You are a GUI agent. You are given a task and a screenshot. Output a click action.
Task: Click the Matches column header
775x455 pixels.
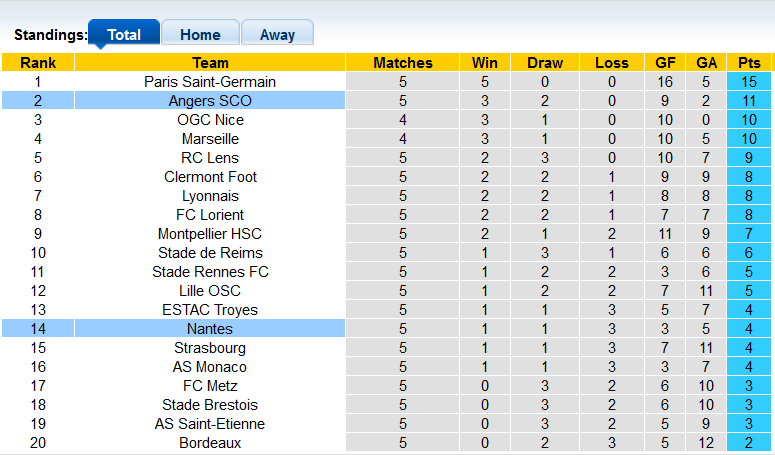[403, 63]
